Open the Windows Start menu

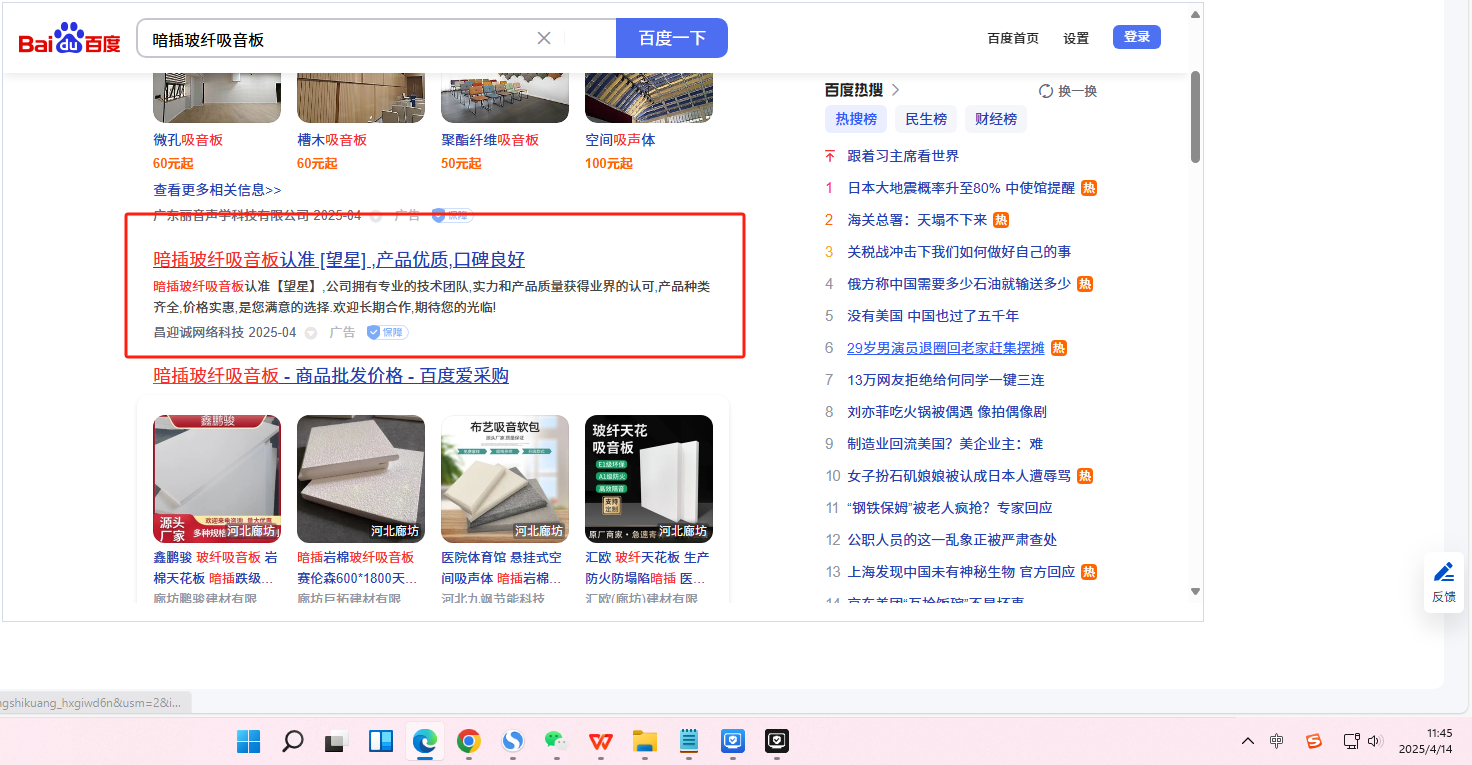point(248,741)
